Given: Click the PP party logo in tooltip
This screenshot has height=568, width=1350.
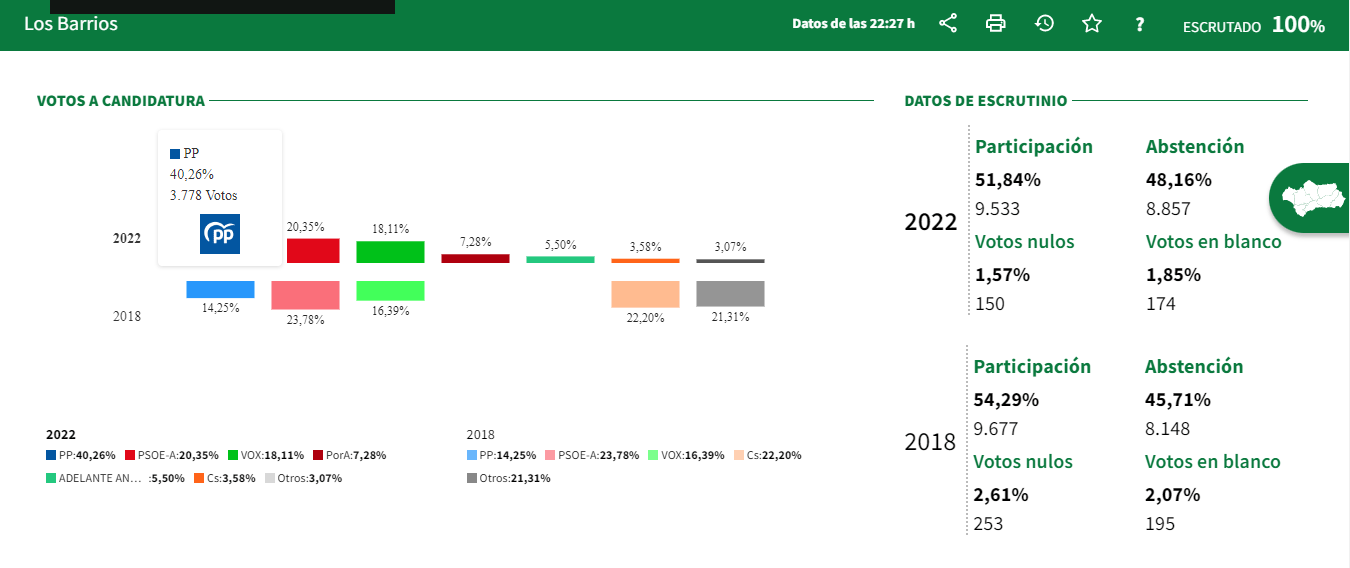Looking at the screenshot, I should [220, 234].
